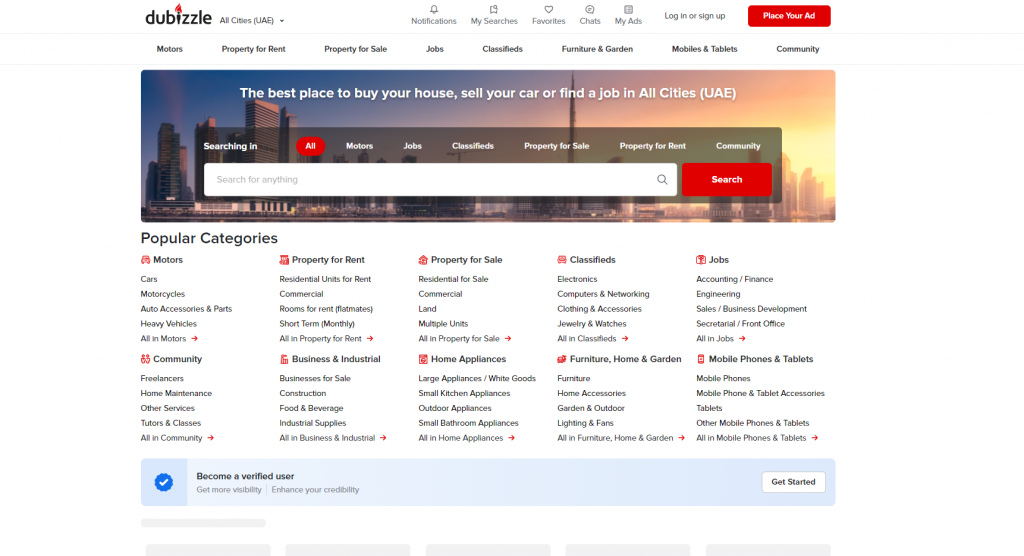Open the Cars link under Motors
The width and height of the screenshot is (1024, 556).
click(149, 279)
